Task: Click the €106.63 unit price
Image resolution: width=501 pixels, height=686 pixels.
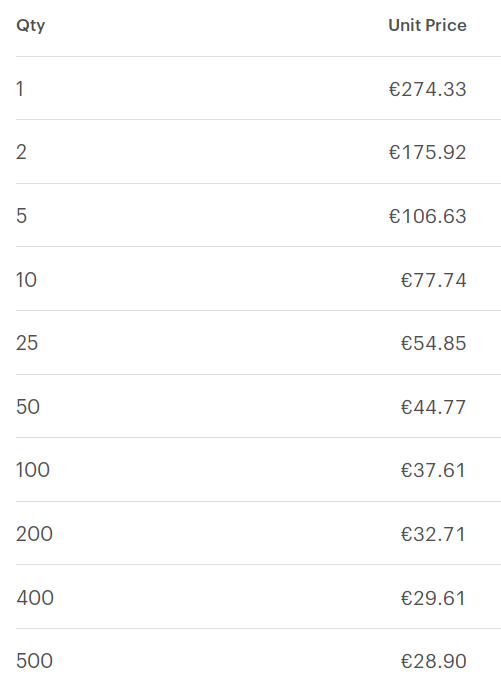Action: (x=427, y=216)
